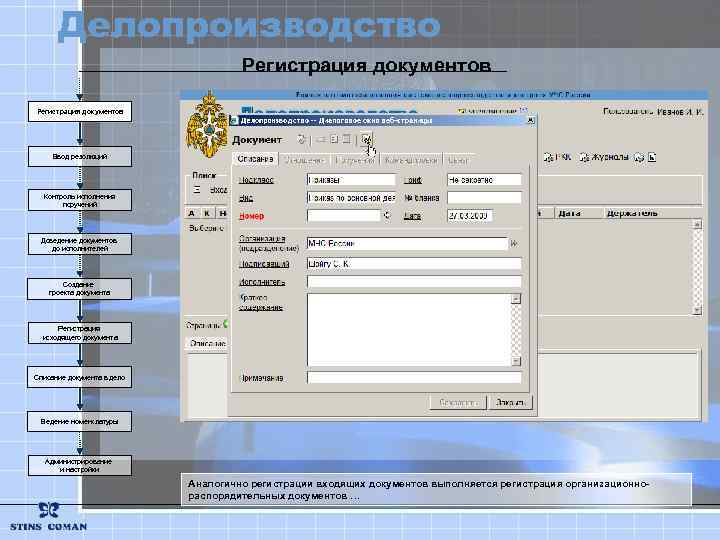
Task: Click the Вход item in the search panel
Action: point(218,190)
